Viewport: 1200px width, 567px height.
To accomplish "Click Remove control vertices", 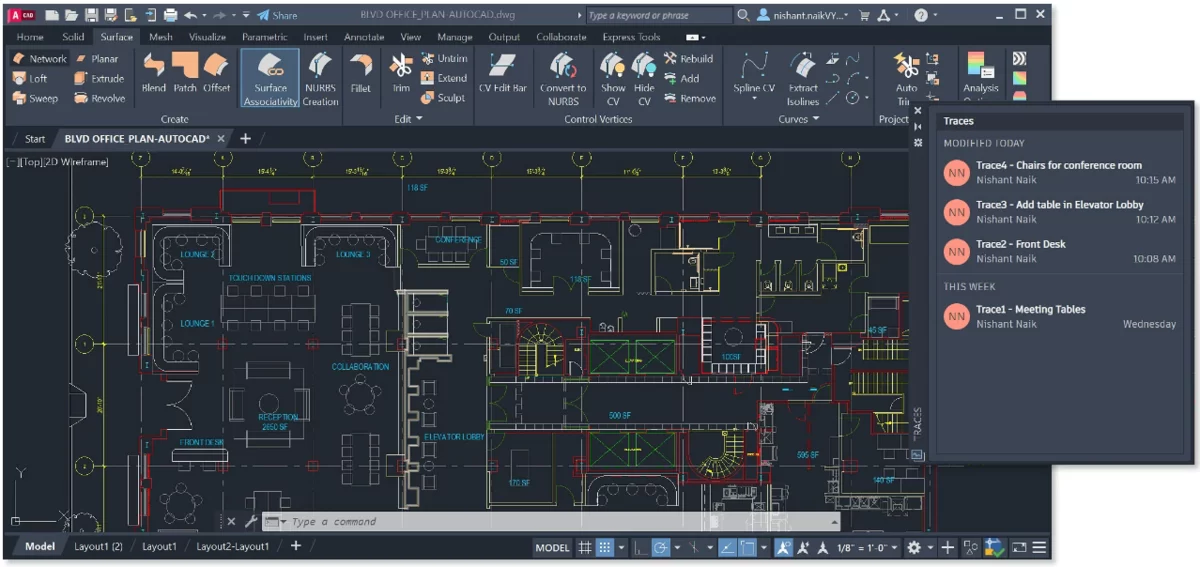I will 689,98.
